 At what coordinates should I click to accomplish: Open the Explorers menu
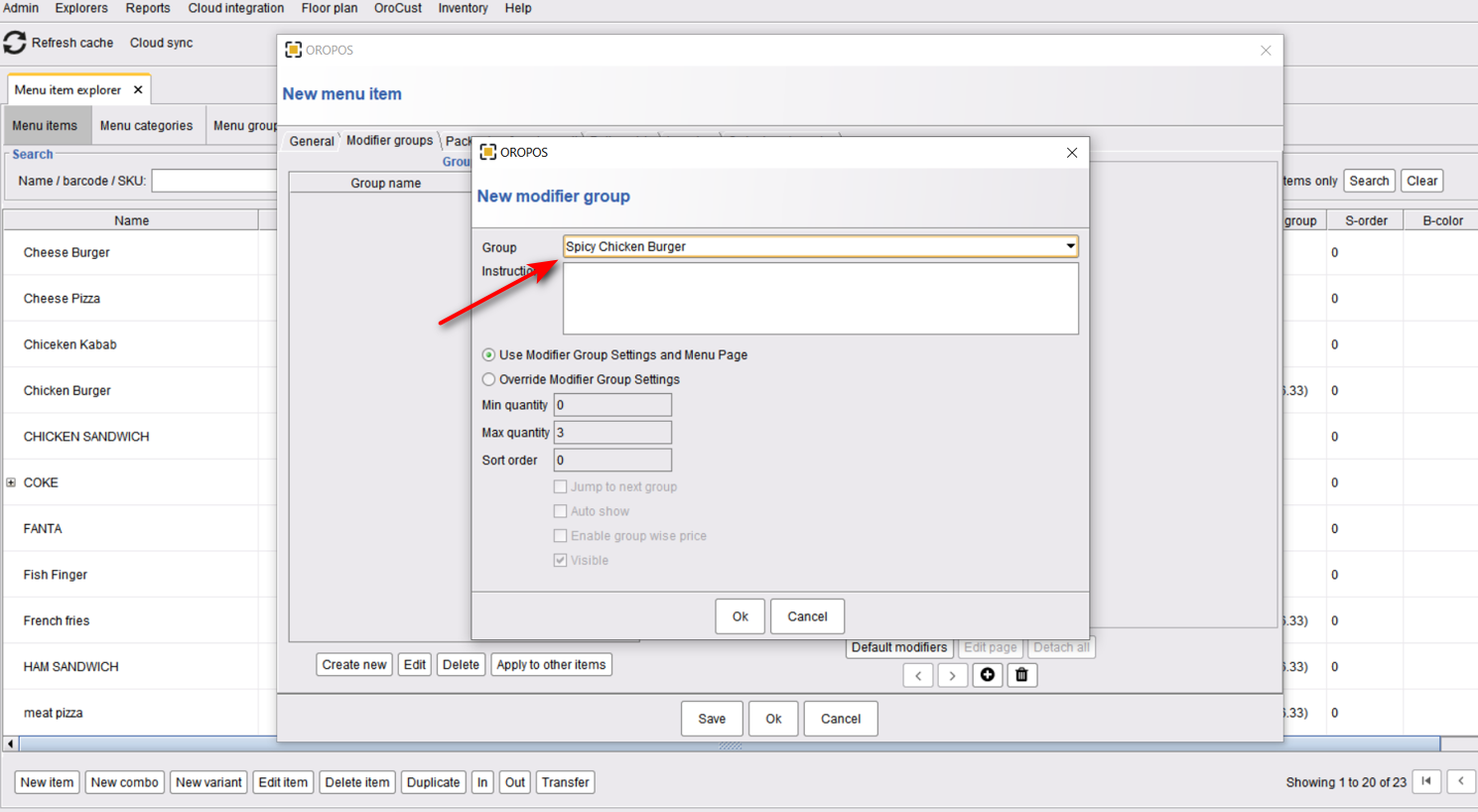click(81, 8)
